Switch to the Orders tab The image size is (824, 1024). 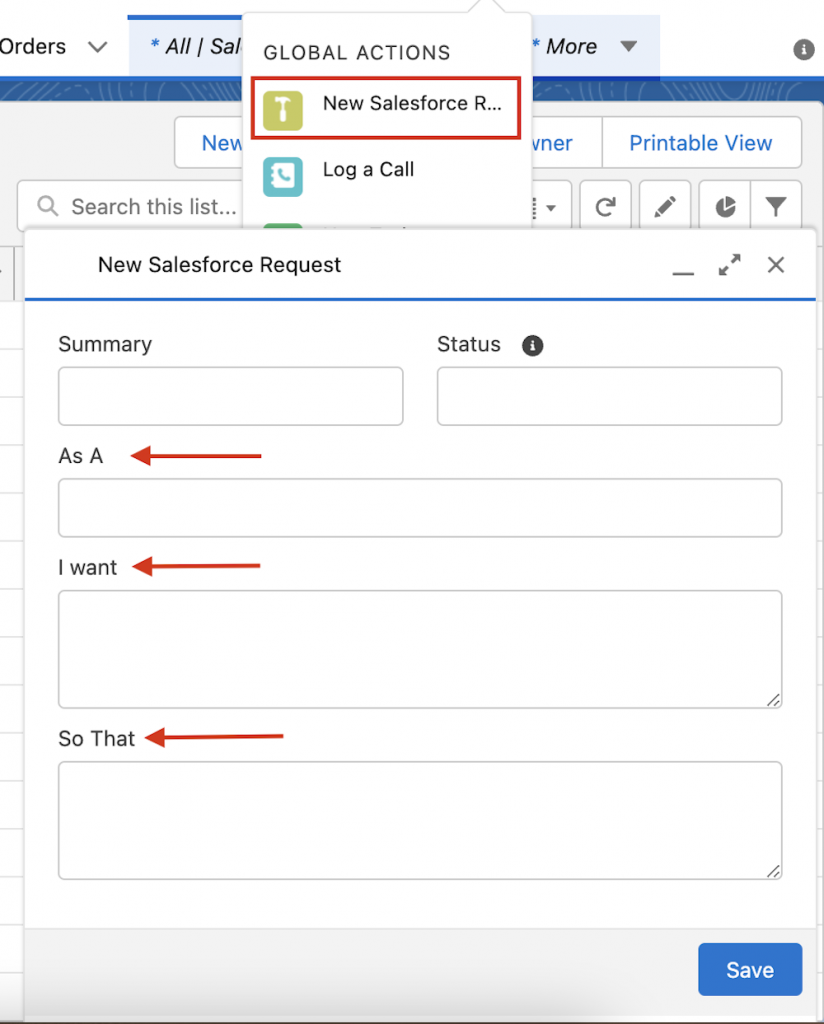pos(34,46)
